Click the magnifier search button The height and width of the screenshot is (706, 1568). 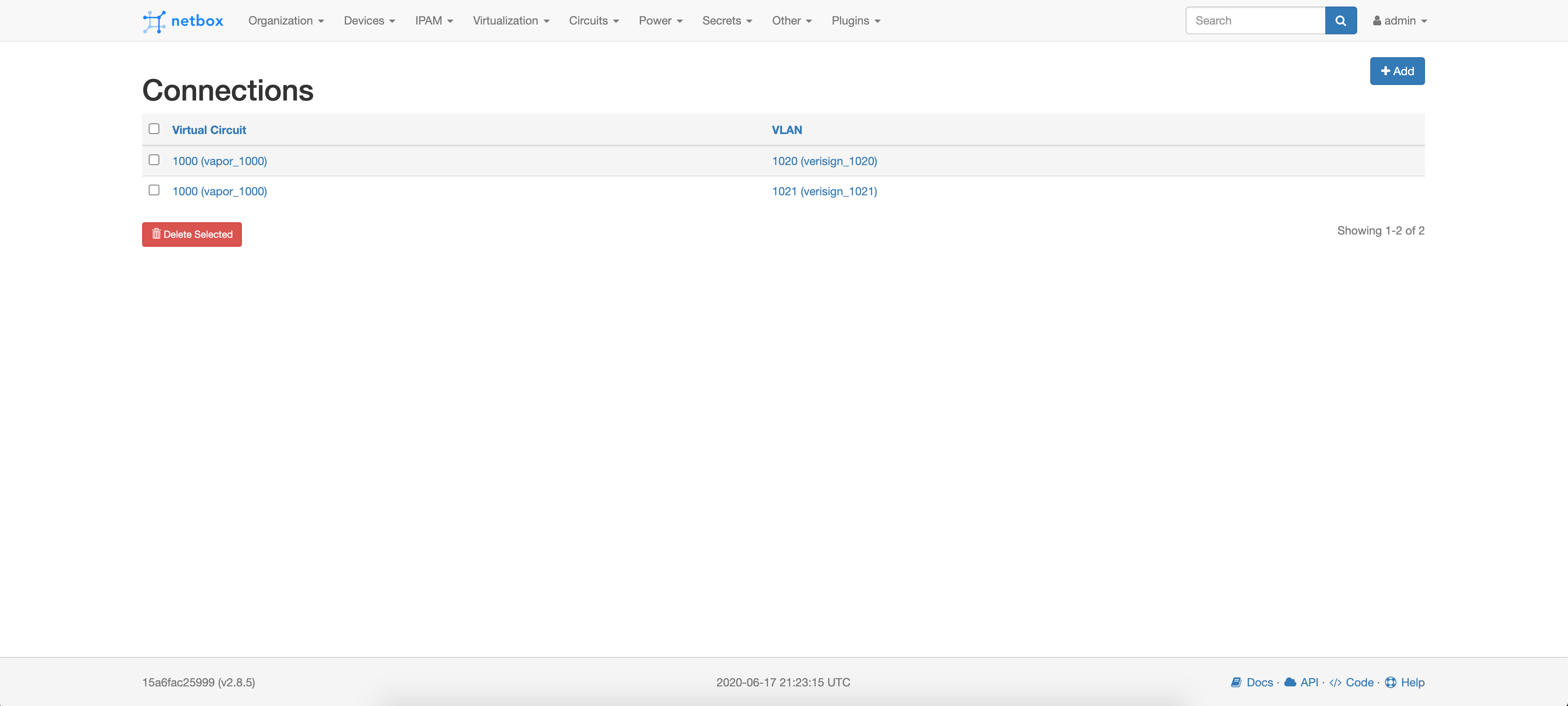tap(1340, 21)
